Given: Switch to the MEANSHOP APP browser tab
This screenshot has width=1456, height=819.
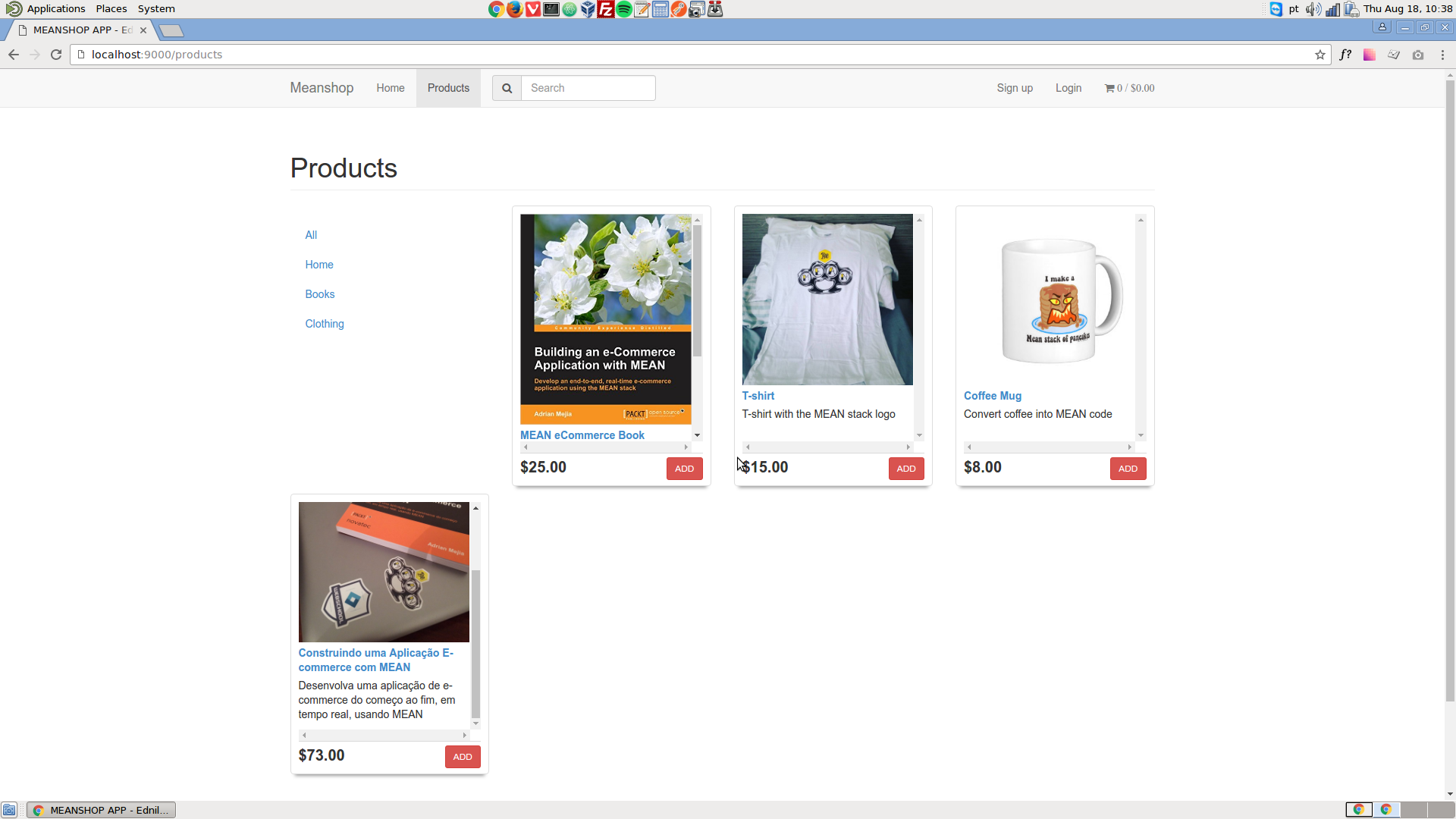Looking at the screenshot, I should (82, 30).
